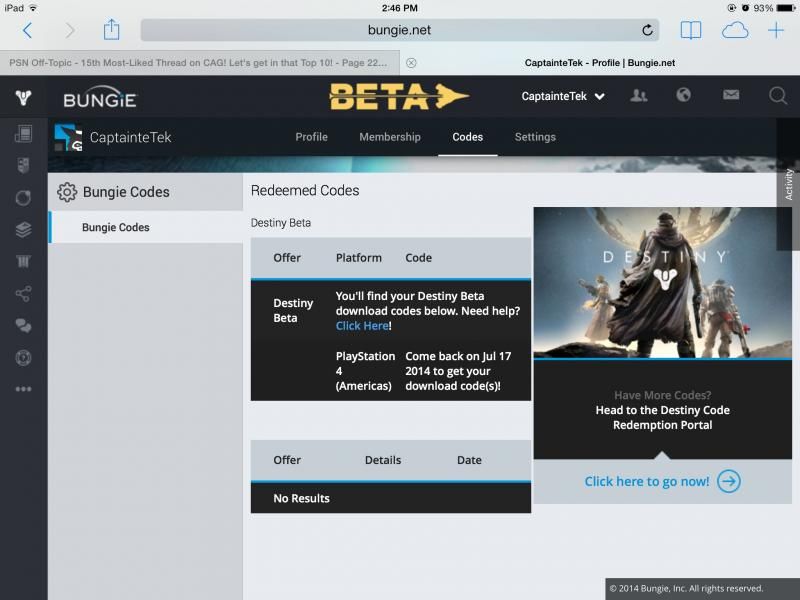Image resolution: width=800 pixels, height=600 pixels.
Task: Show iCloud tabs in Safari
Action: coord(735,31)
